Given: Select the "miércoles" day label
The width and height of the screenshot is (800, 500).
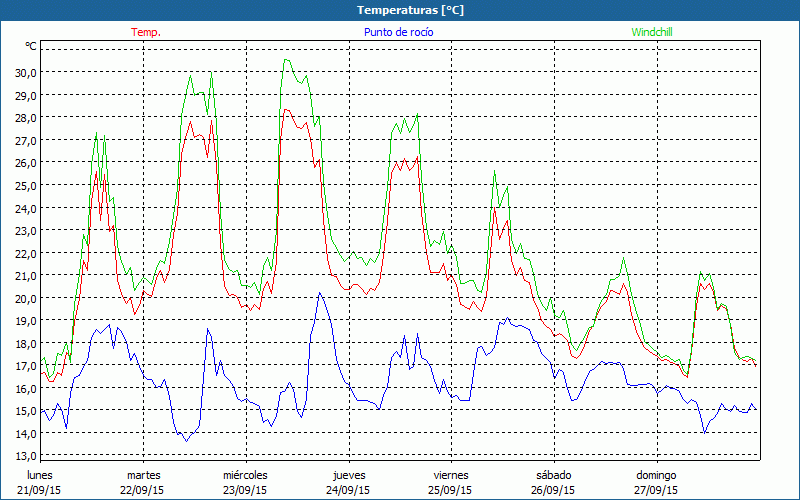Looking at the screenshot, I should [x=245, y=475].
